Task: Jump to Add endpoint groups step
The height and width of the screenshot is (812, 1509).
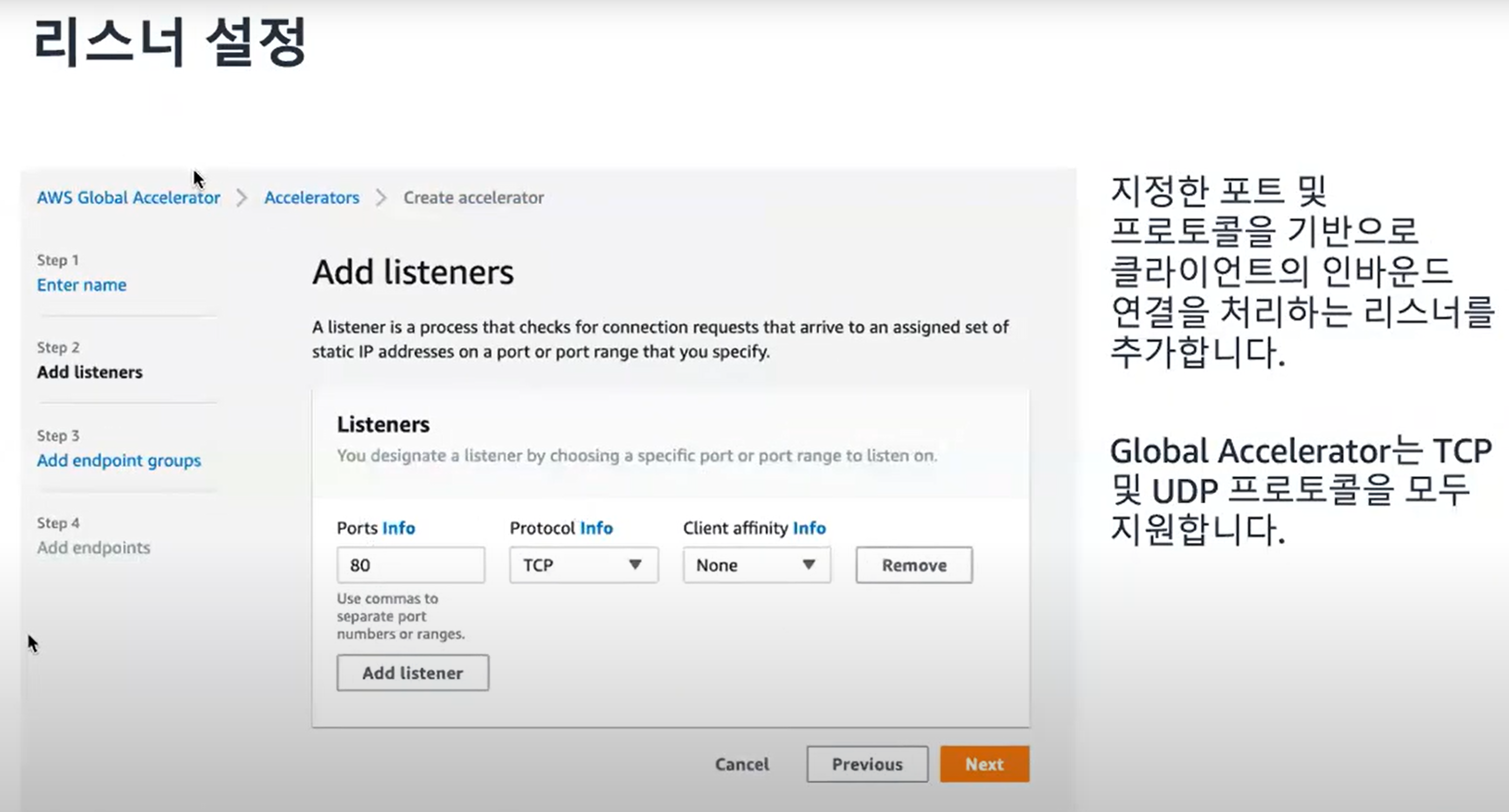Action: [x=119, y=461]
